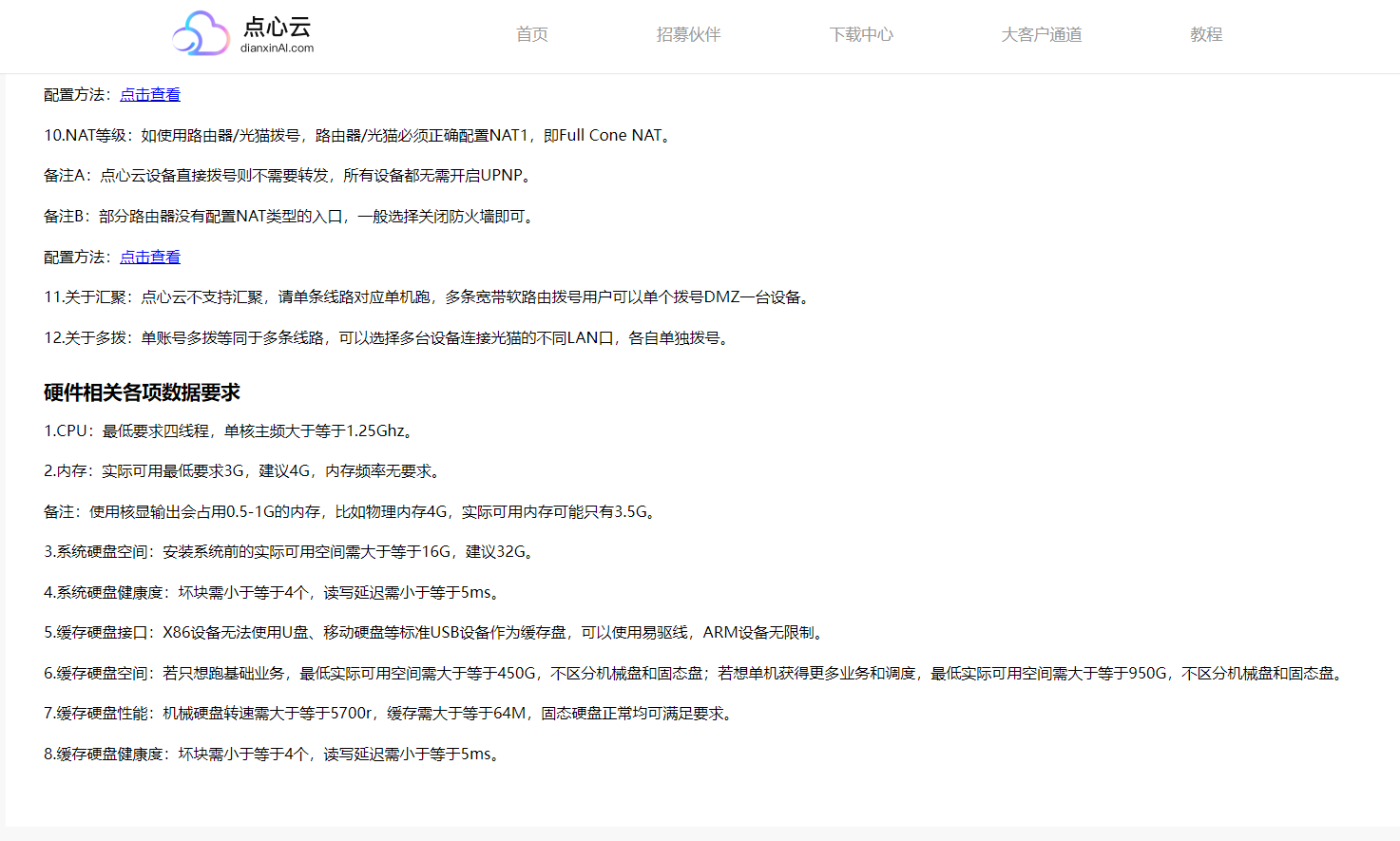This screenshot has width=1400, height=841.
Task: Open the 首页 navigation menu item
Action: 531,34
